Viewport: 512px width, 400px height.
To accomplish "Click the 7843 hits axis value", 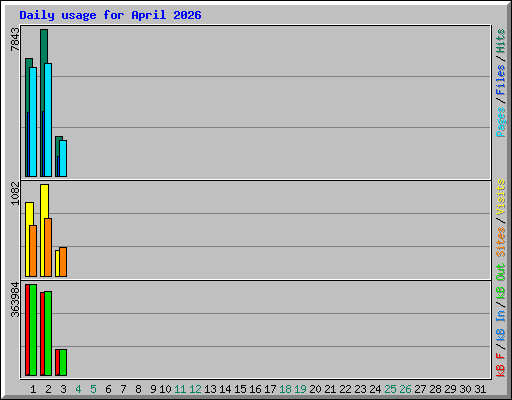I will coord(15,40).
